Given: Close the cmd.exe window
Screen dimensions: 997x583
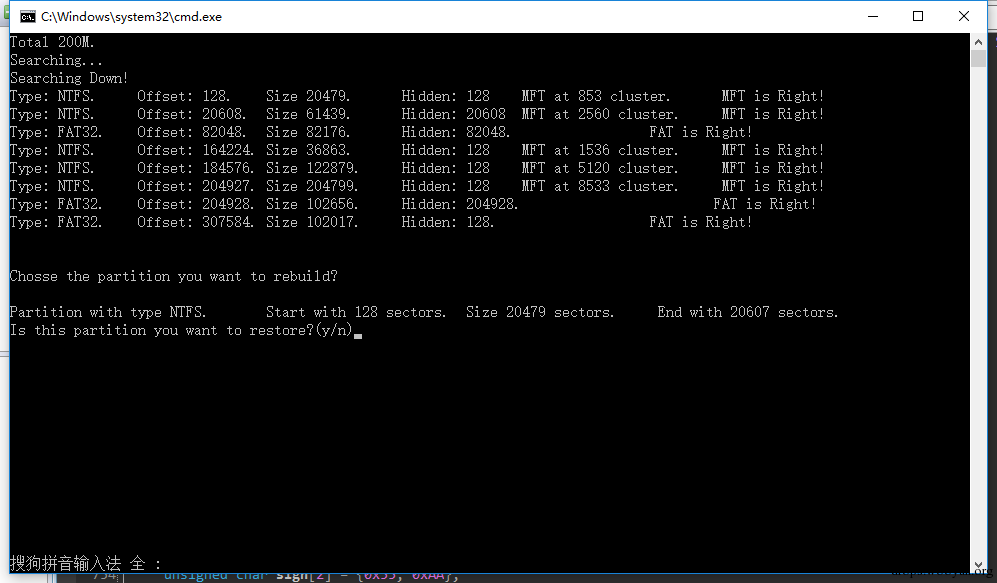Looking at the screenshot, I should 963,17.
